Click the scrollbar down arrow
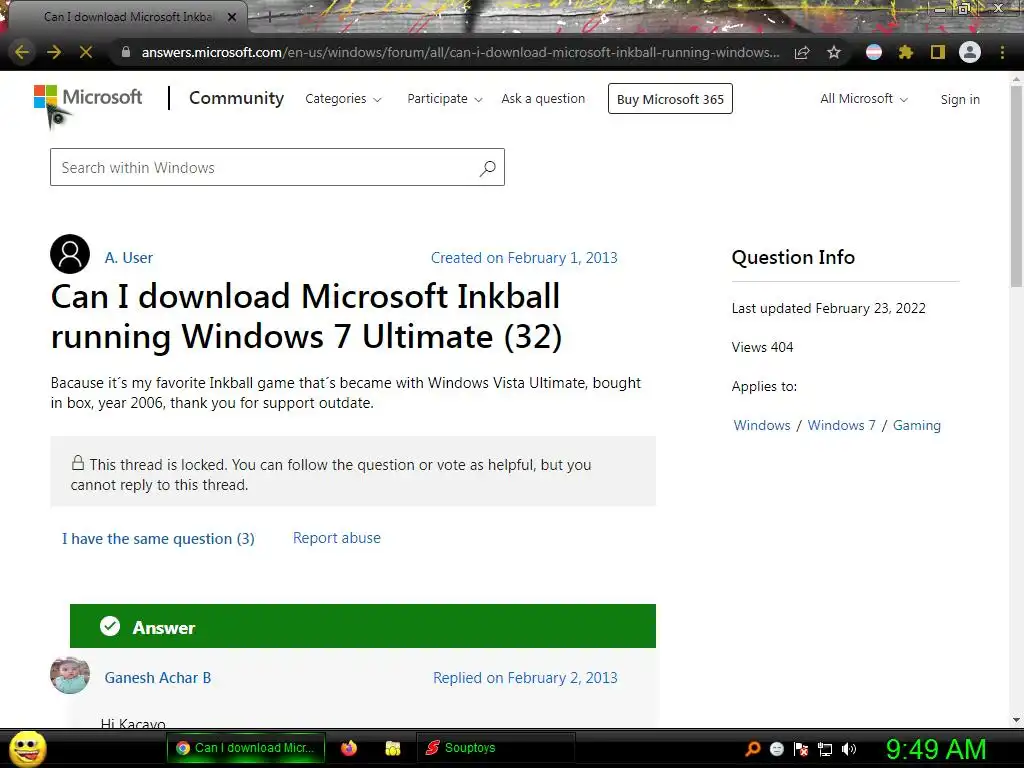 click(x=1016, y=720)
